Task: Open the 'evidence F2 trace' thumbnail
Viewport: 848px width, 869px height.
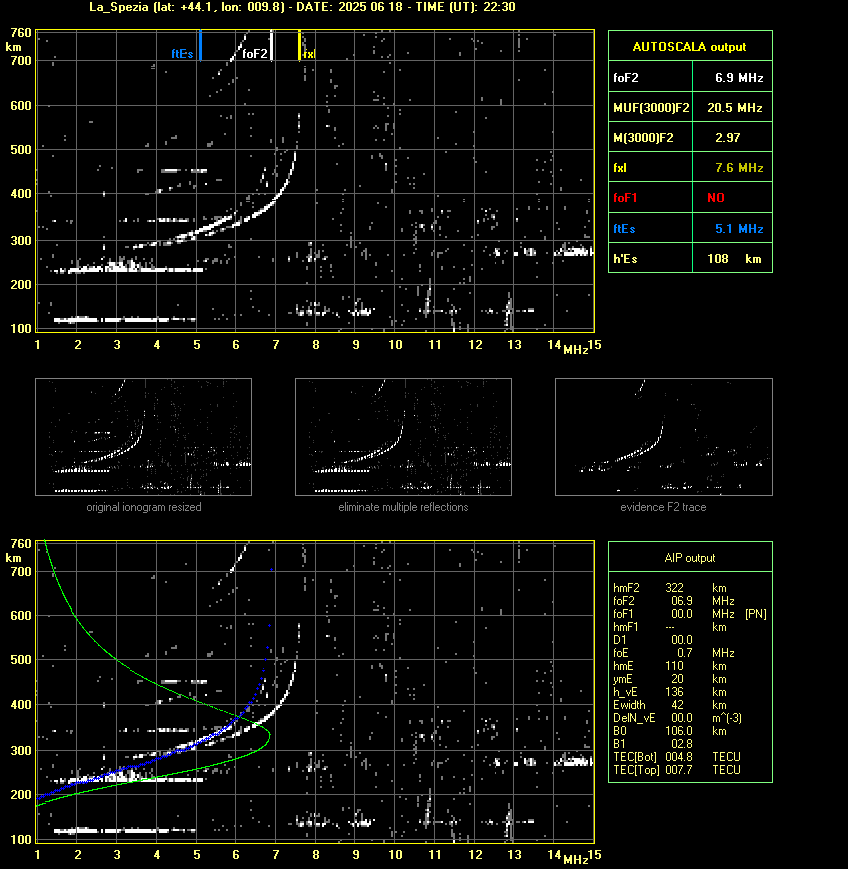Action: 664,437
